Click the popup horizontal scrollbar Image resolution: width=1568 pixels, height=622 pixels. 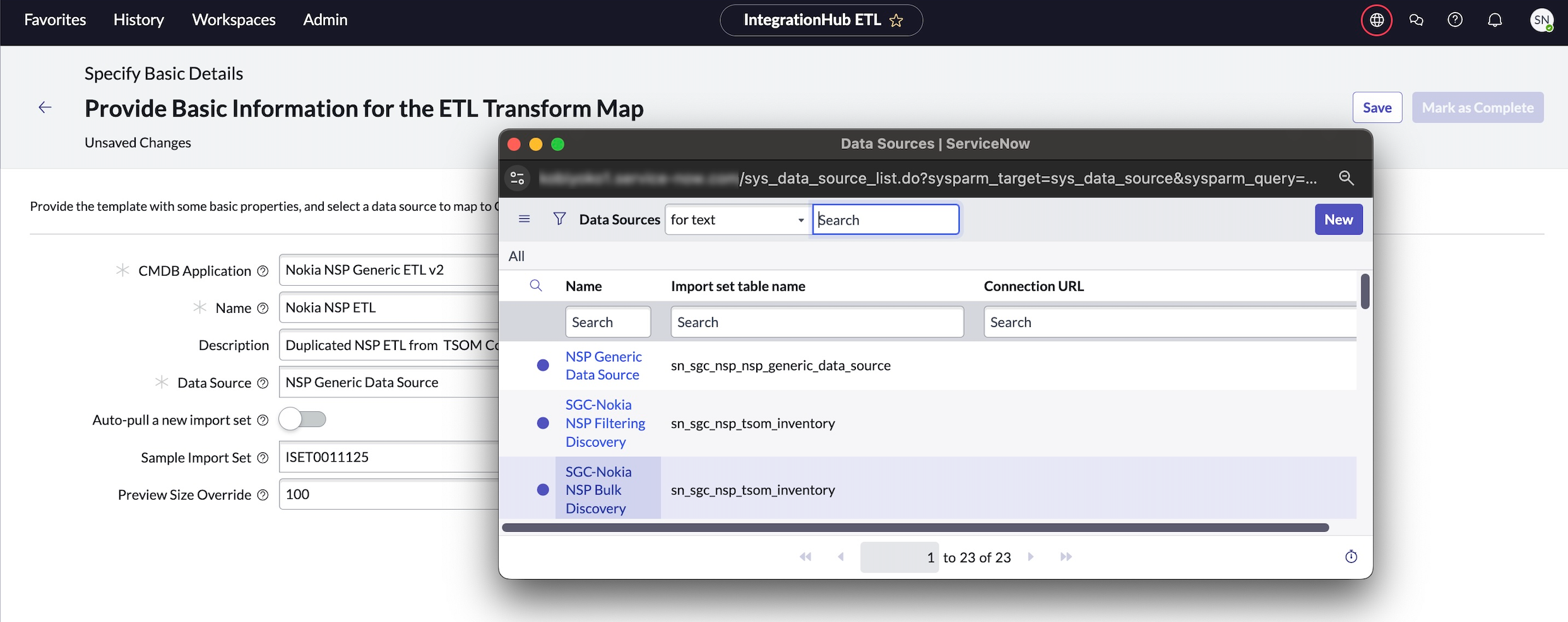[x=915, y=527]
